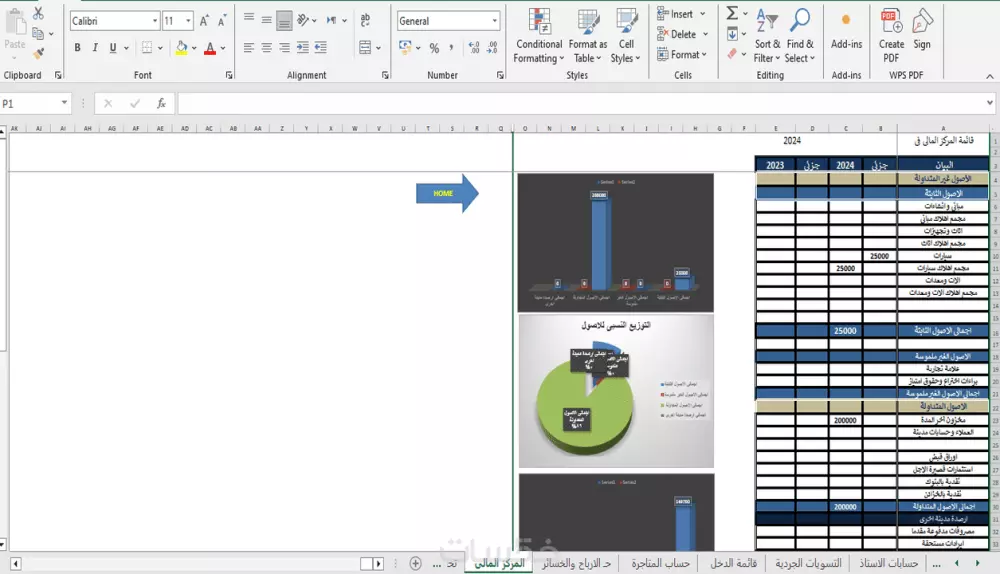This screenshot has width=1000, height=574.
Task: Click the Clear eraser icon
Action: (x=732, y=54)
